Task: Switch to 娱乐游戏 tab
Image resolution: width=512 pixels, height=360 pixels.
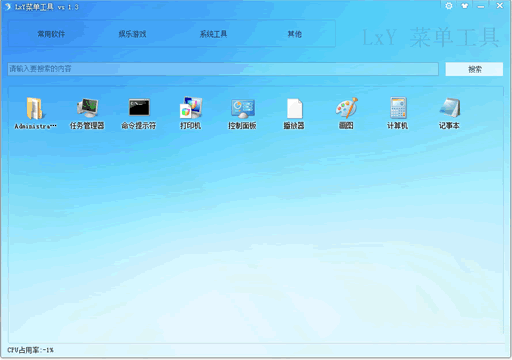Action: tap(132, 34)
